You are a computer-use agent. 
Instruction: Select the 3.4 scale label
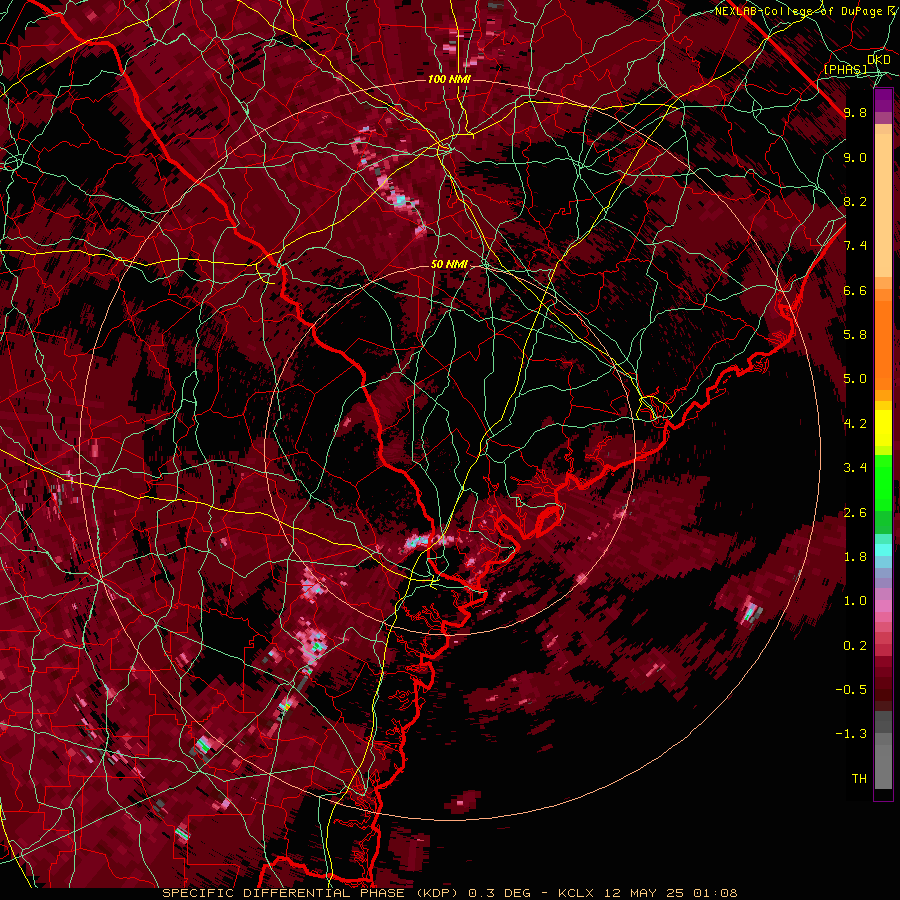click(x=855, y=468)
